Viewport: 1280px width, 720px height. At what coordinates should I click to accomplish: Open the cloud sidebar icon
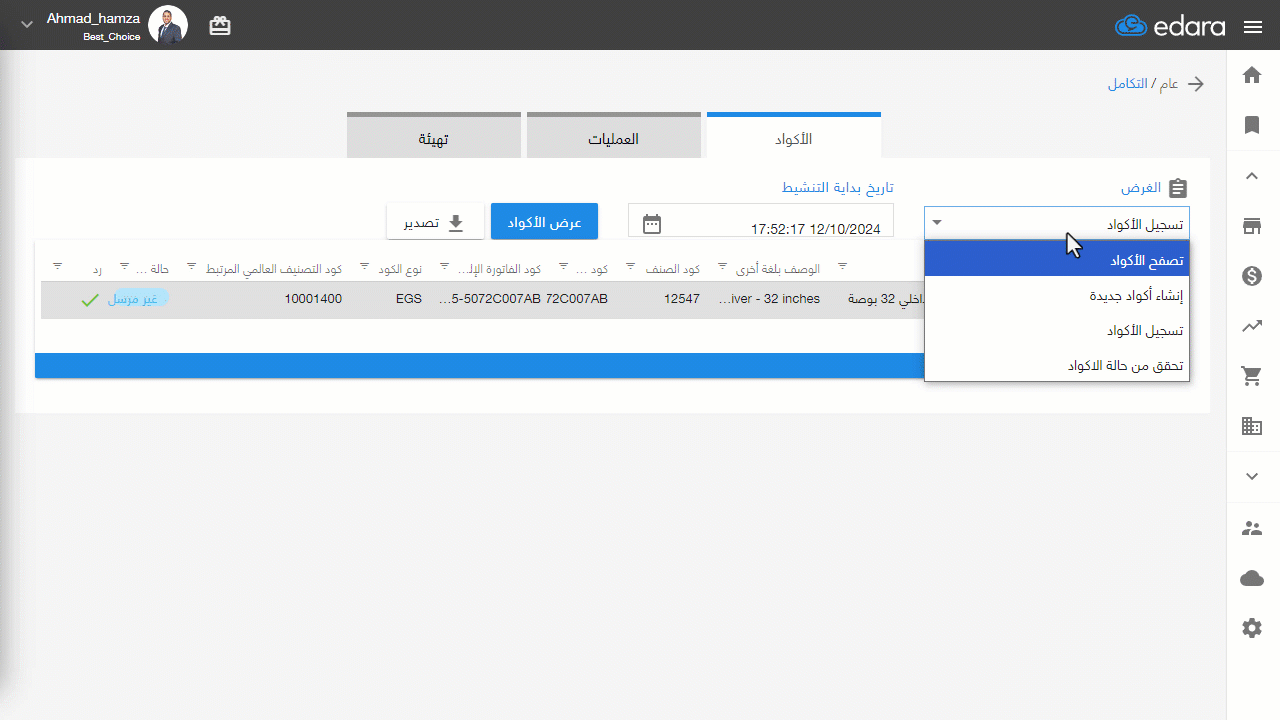[x=1252, y=578]
